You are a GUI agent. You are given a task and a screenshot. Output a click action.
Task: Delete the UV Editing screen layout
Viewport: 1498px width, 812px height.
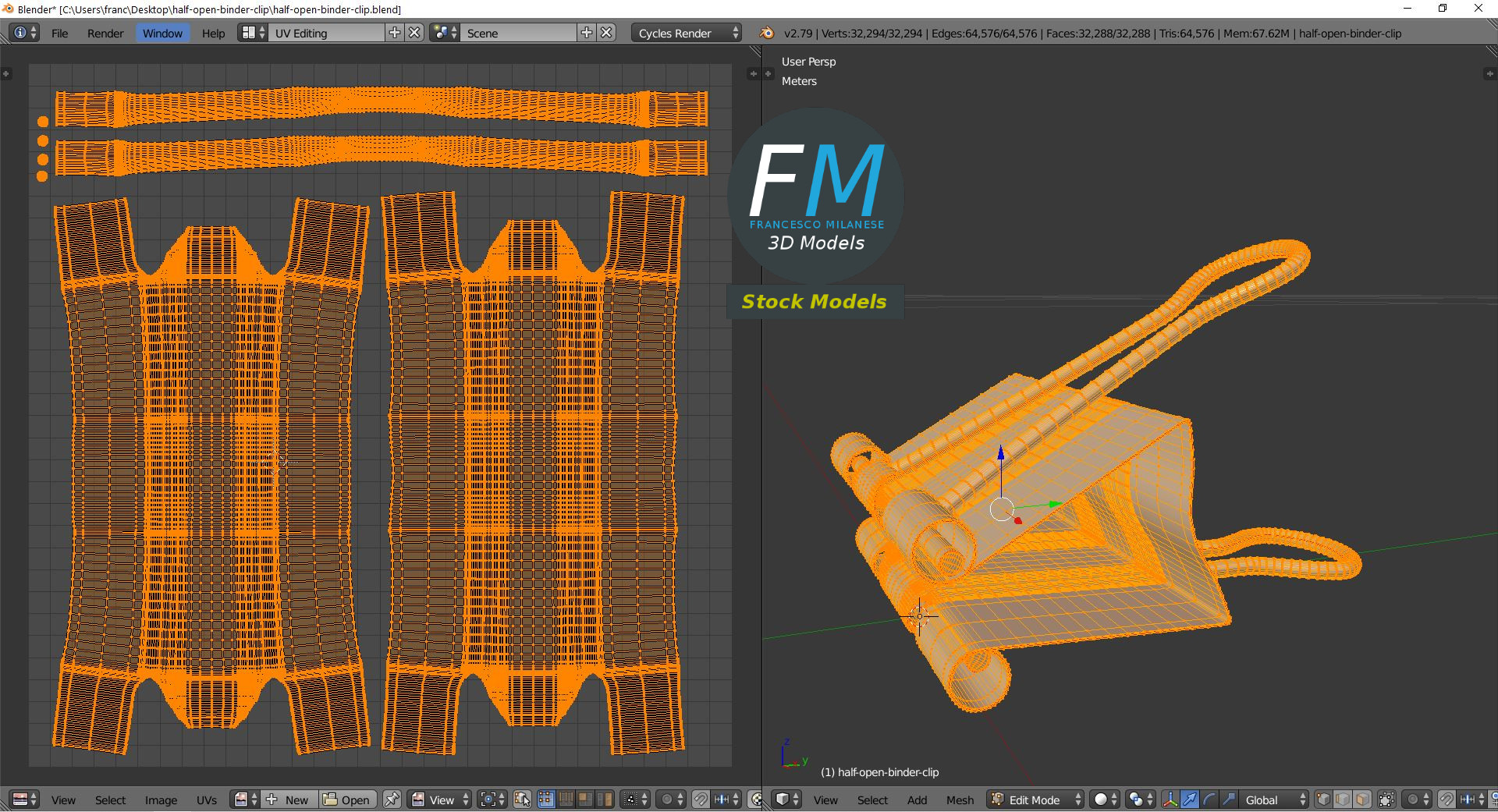pos(415,33)
